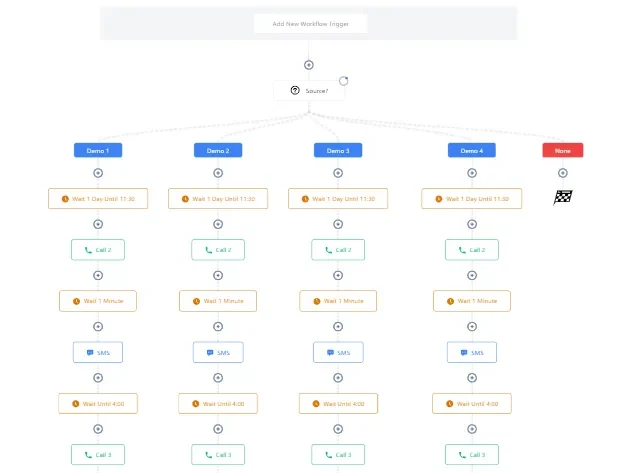Image resolution: width=627 pixels, height=473 pixels.
Task: Open Wait 1 Minute in Demo 3
Action: point(338,301)
